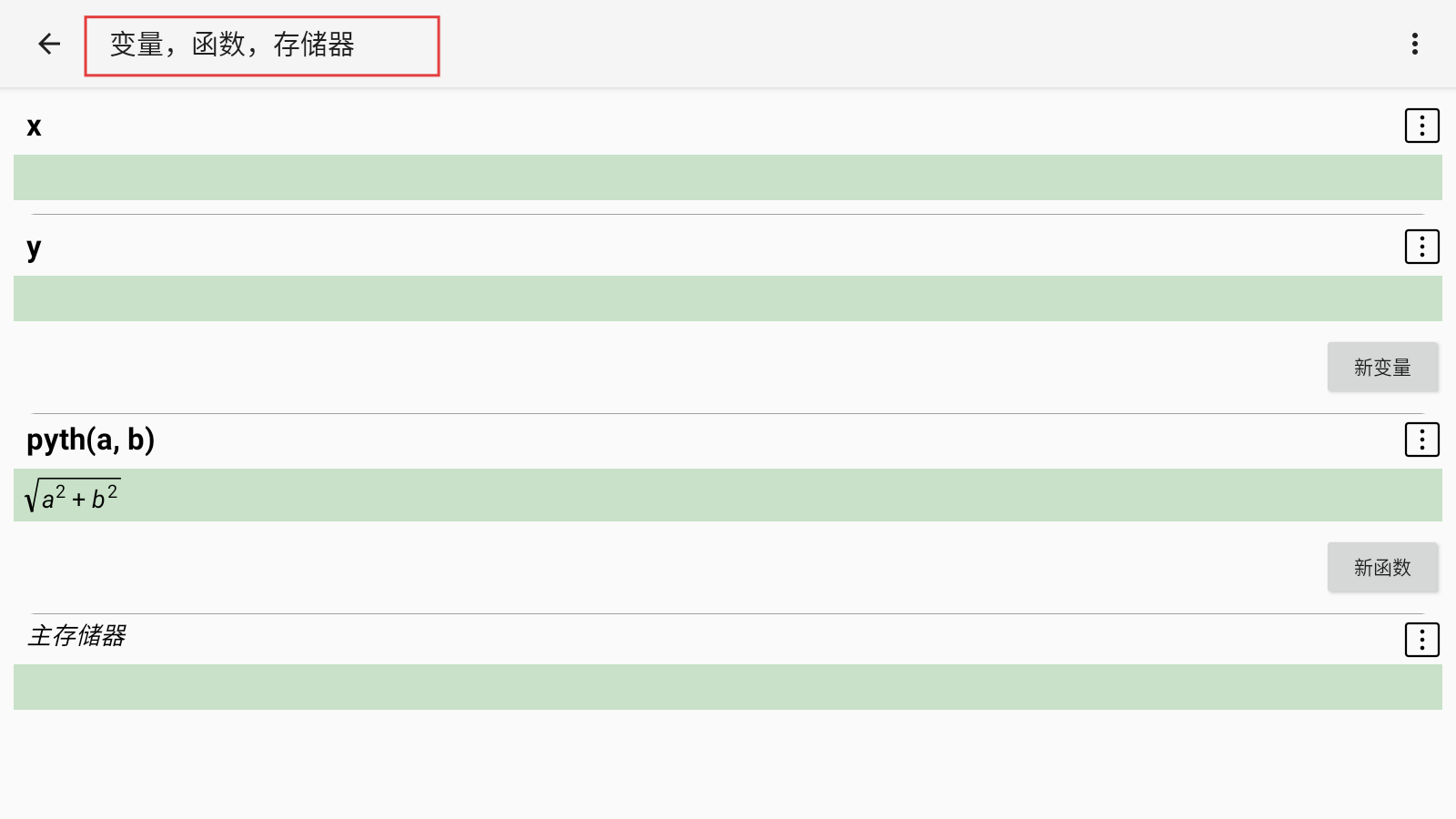Select the variable name y

(34, 248)
